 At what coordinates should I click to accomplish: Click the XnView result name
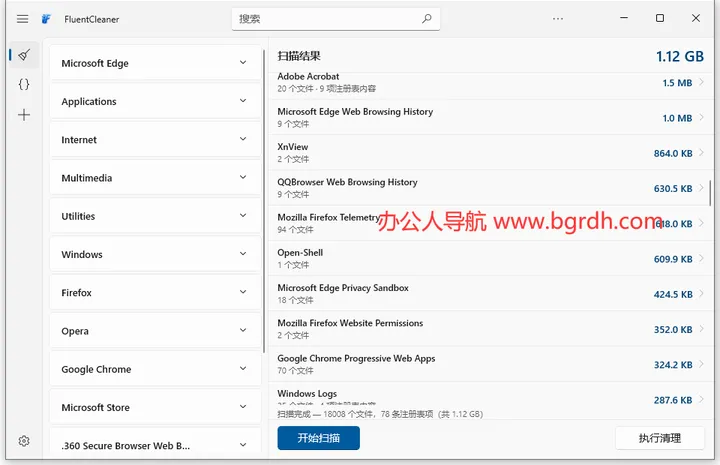click(292, 147)
